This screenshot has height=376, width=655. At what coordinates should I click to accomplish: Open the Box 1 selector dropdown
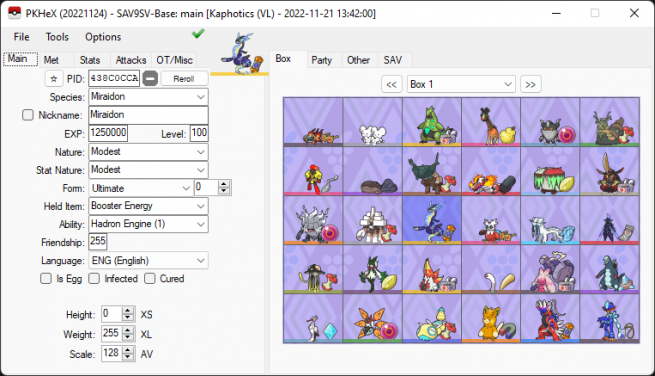461,84
